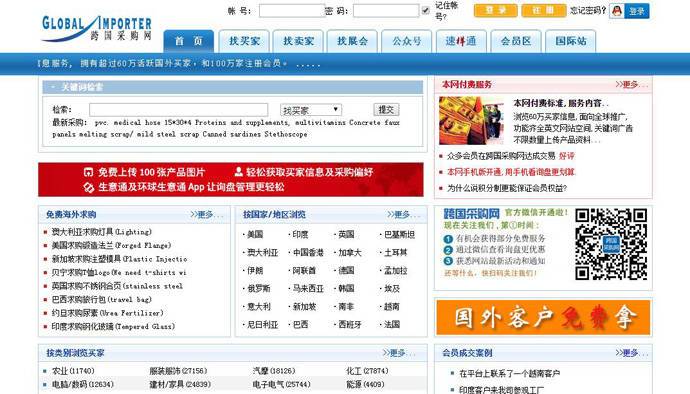Open the 化工 (27874) category

point(367,371)
